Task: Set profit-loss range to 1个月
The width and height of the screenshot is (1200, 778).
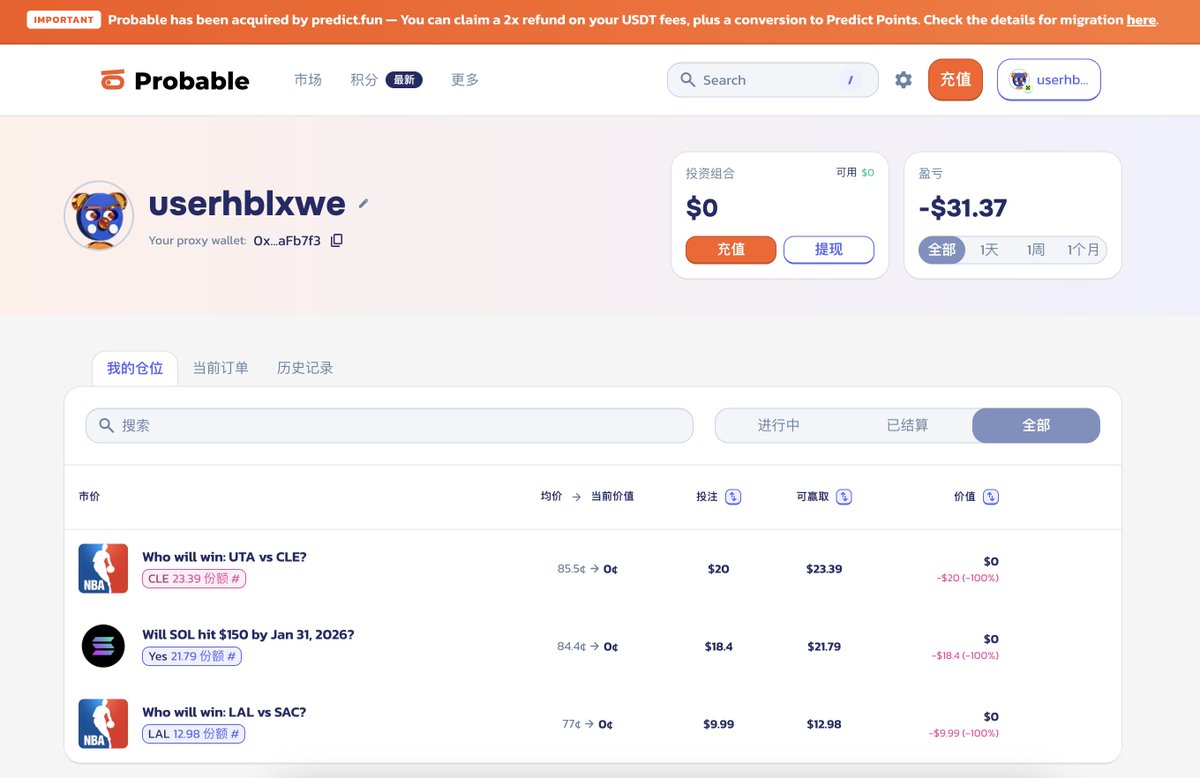Action: [x=1083, y=249]
